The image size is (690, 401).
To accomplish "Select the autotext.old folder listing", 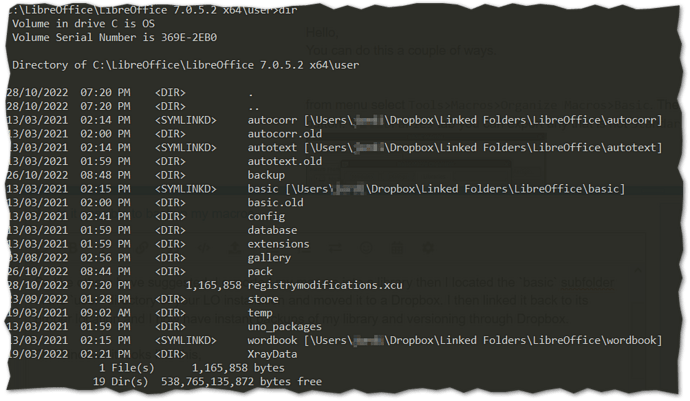I will [285, 161].
